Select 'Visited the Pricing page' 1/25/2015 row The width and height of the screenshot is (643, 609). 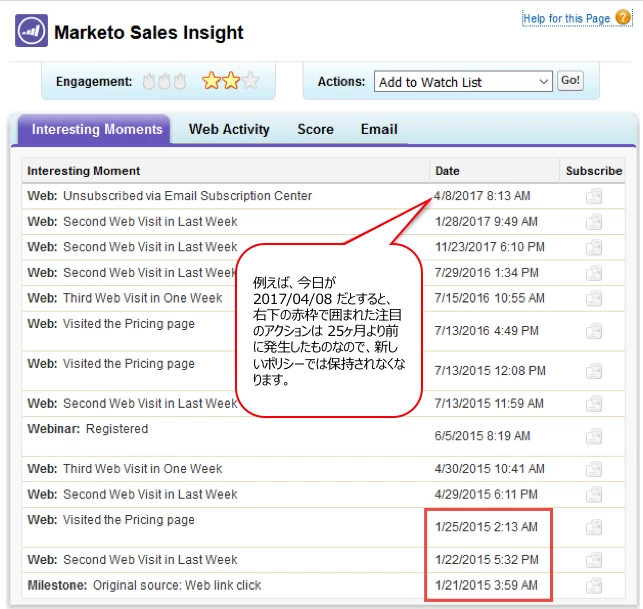[128, 520]
